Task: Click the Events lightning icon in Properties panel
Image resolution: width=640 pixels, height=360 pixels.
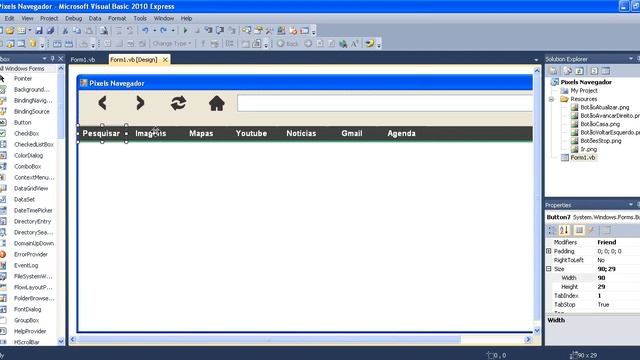Action: [591, 230]
